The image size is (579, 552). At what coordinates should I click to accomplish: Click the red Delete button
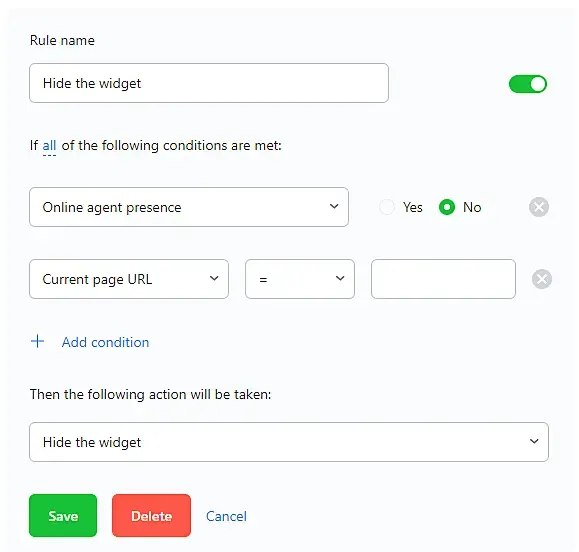151,515
